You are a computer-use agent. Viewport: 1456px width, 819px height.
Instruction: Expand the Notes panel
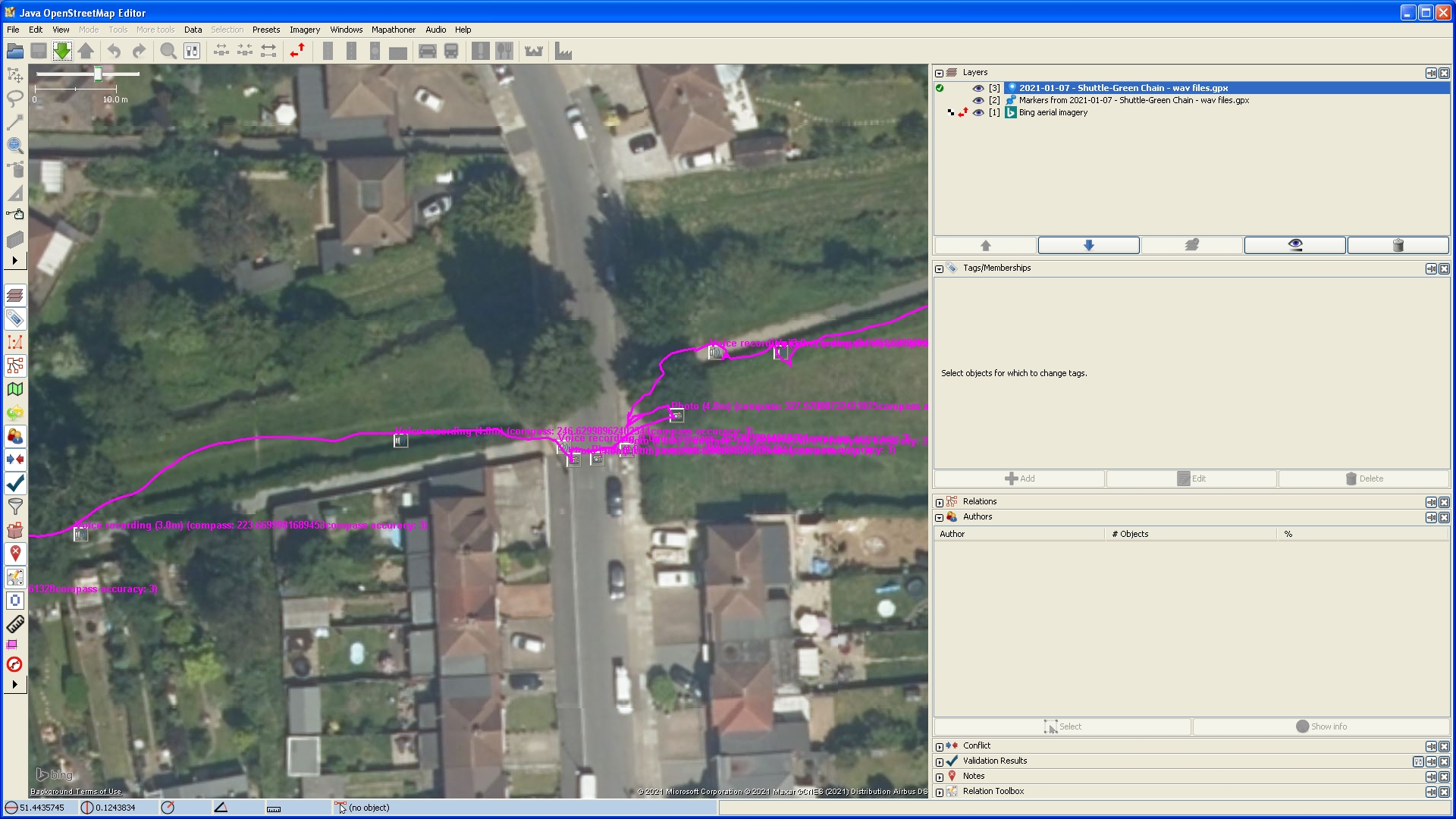pos(940,777)
